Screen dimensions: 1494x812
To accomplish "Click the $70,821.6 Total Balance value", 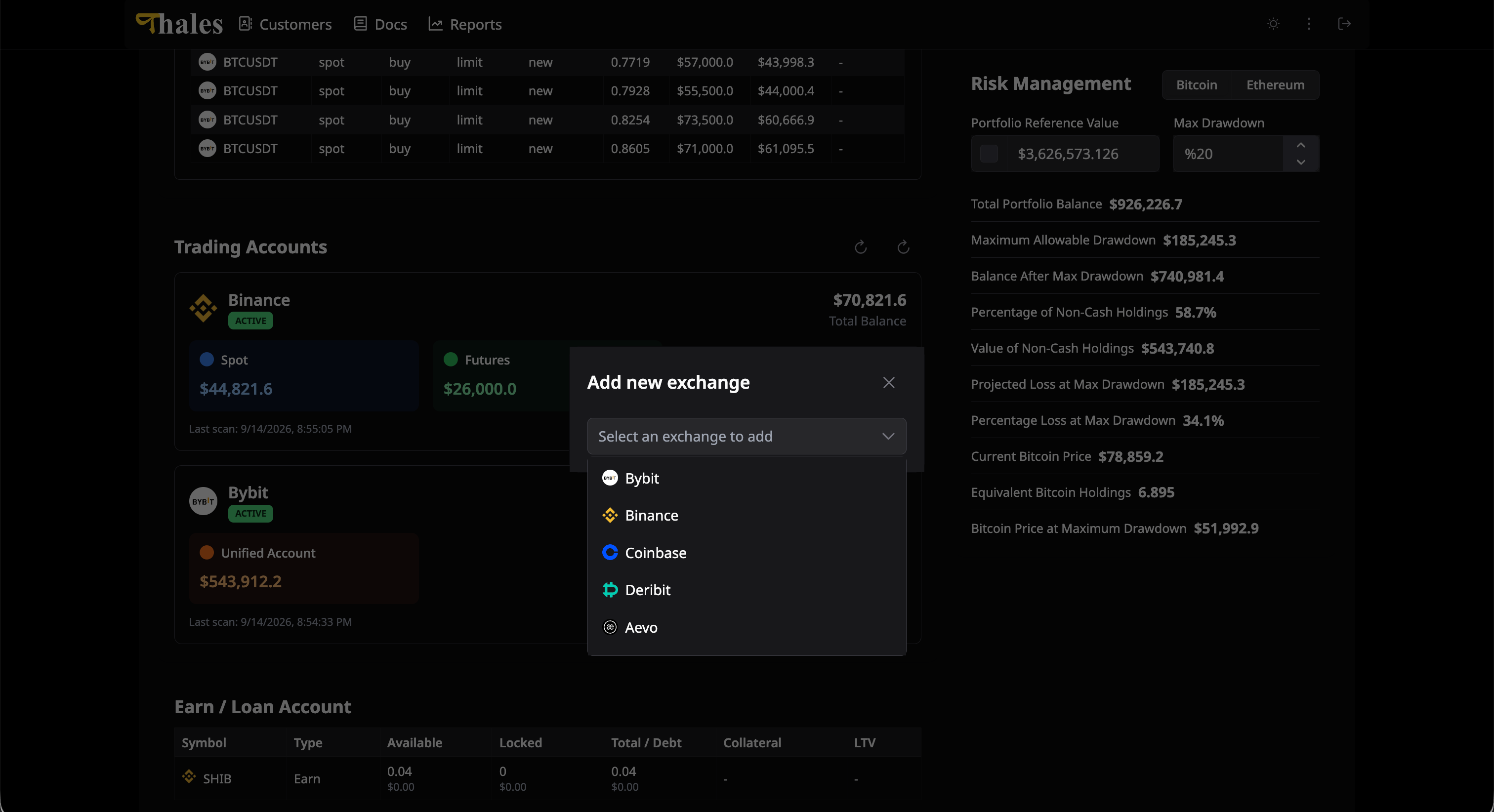I will (870, 300).
